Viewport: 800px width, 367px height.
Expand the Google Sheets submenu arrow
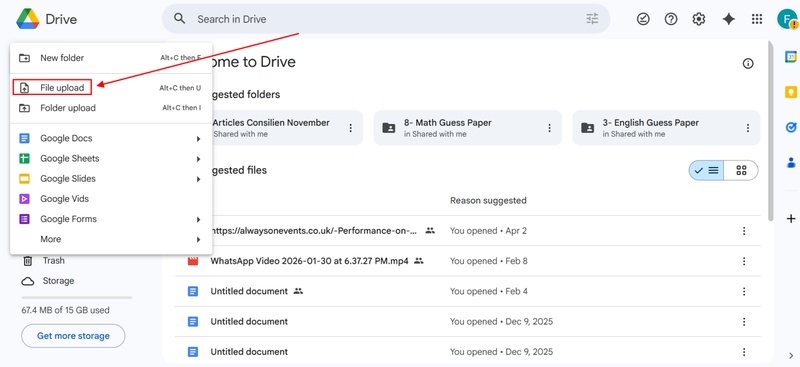click(198, 159)
